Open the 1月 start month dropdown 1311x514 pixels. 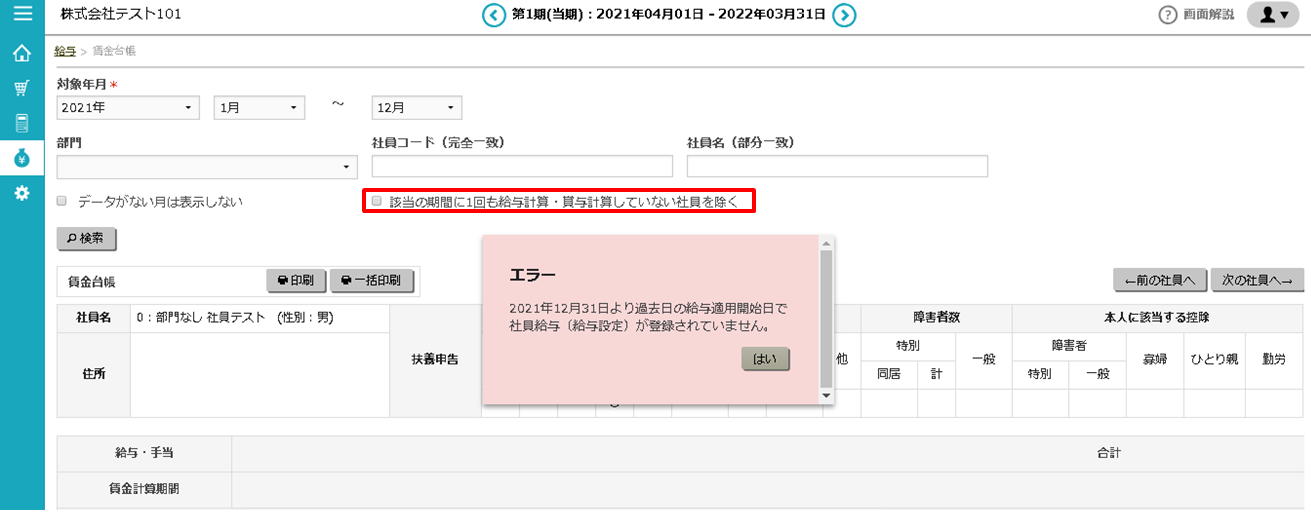click(258, 108)
